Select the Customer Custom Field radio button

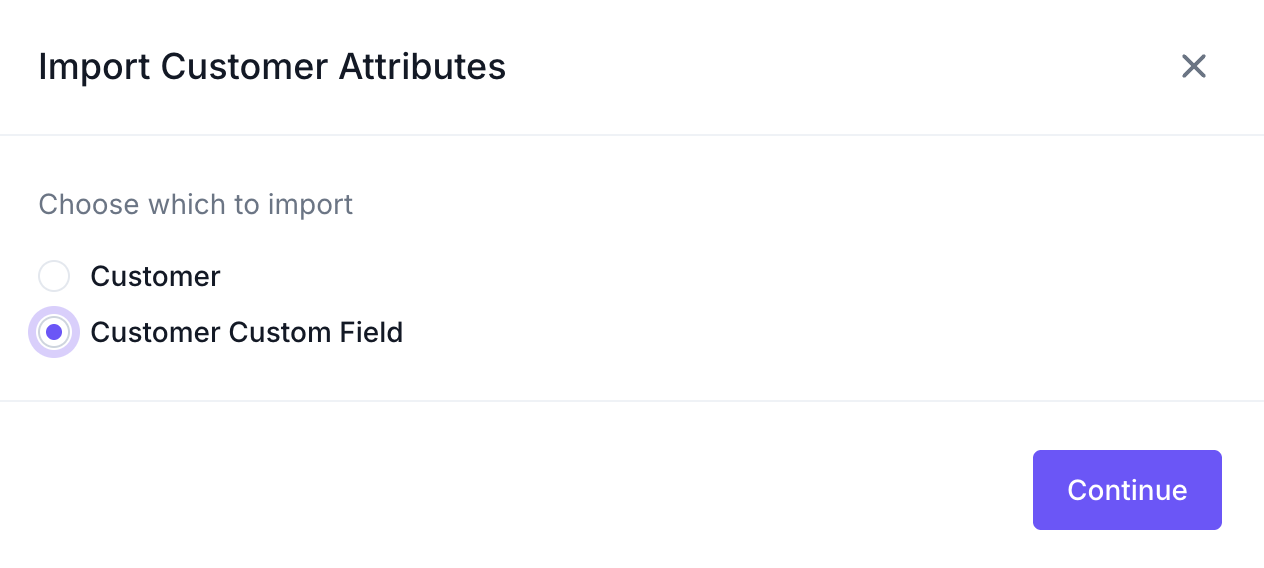click(x=54, y=332)
